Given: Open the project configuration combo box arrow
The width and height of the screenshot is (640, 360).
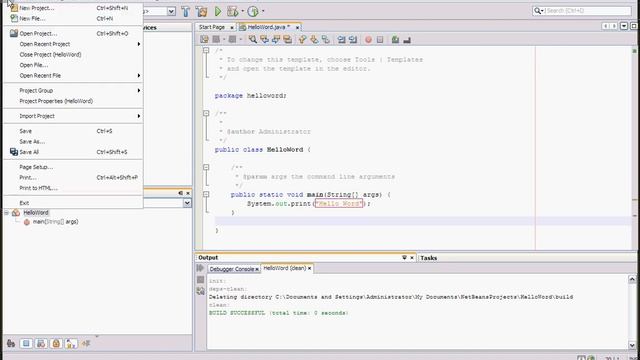Looking at the screenshot, I should pyautogui.click(x=171, y=11).
